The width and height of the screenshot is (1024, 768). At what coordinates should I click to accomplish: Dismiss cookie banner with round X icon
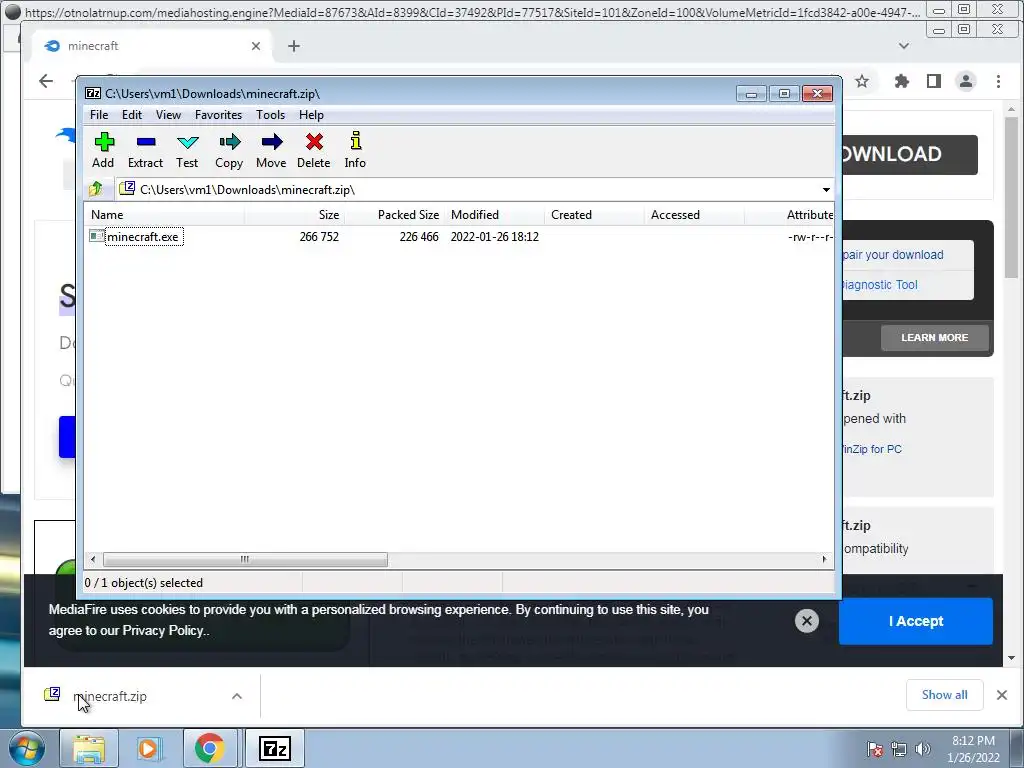(x=807, y=620)
